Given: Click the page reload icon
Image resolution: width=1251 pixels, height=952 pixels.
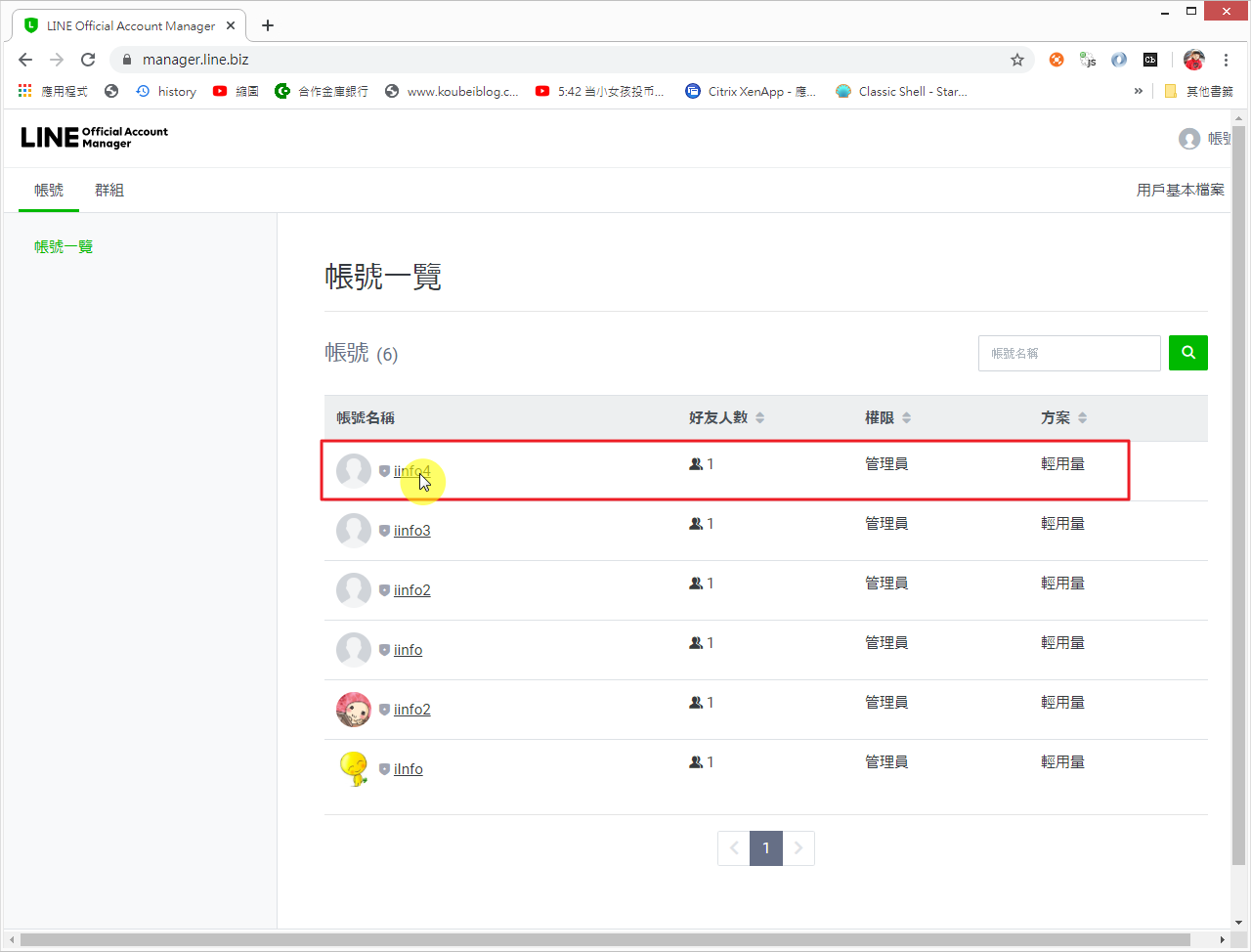Looking at the screenshot, I should (88, 60).
